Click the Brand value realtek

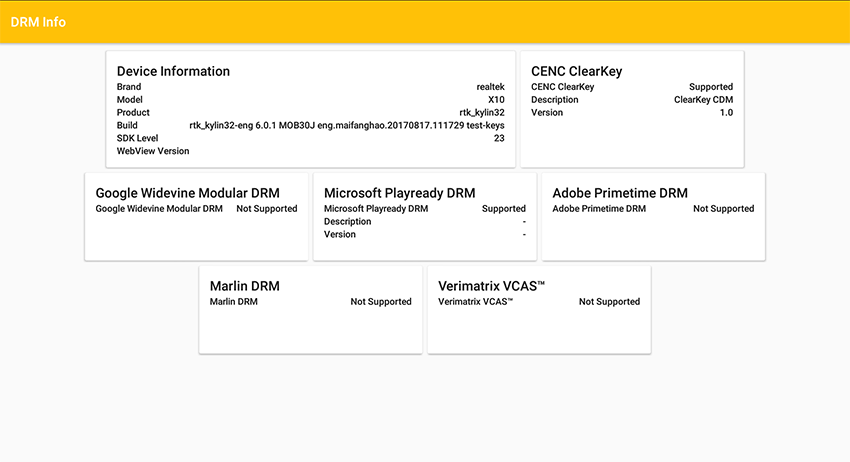(x=490, y=87)
